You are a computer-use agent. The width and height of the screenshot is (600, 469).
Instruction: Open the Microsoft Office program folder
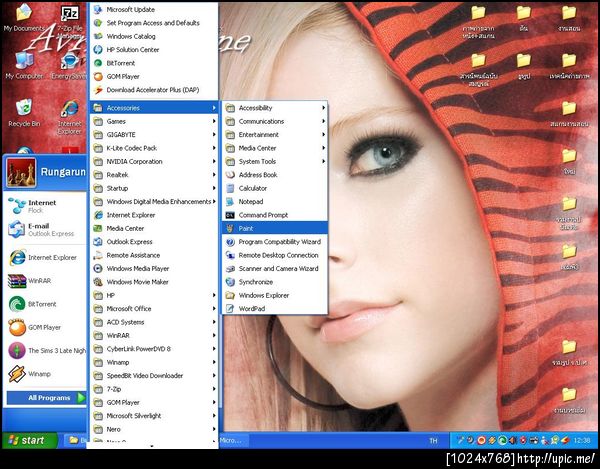click(x=154, y=309)
